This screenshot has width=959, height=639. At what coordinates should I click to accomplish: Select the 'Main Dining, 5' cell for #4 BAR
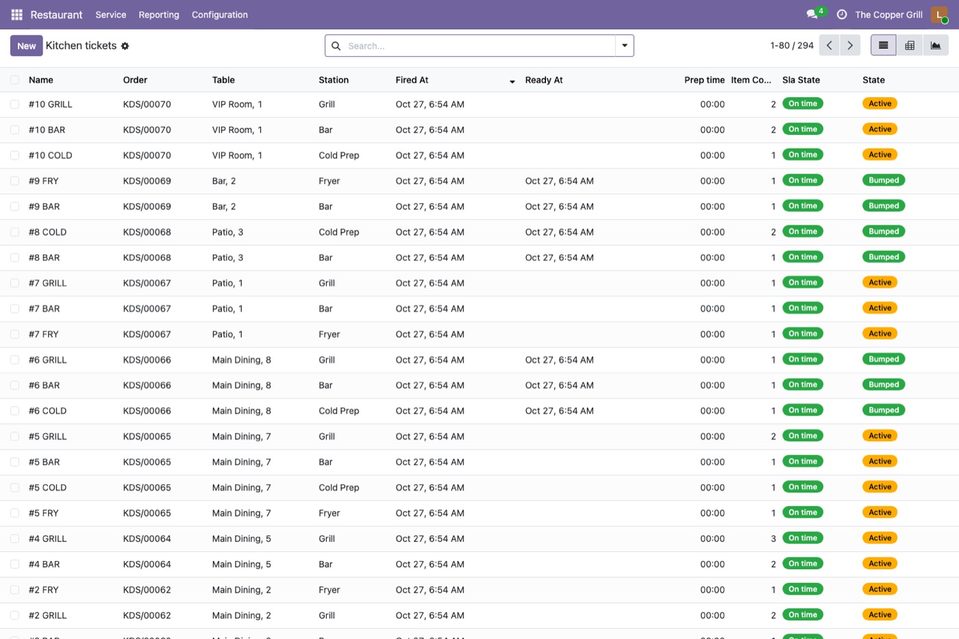[x=242, y=564]
